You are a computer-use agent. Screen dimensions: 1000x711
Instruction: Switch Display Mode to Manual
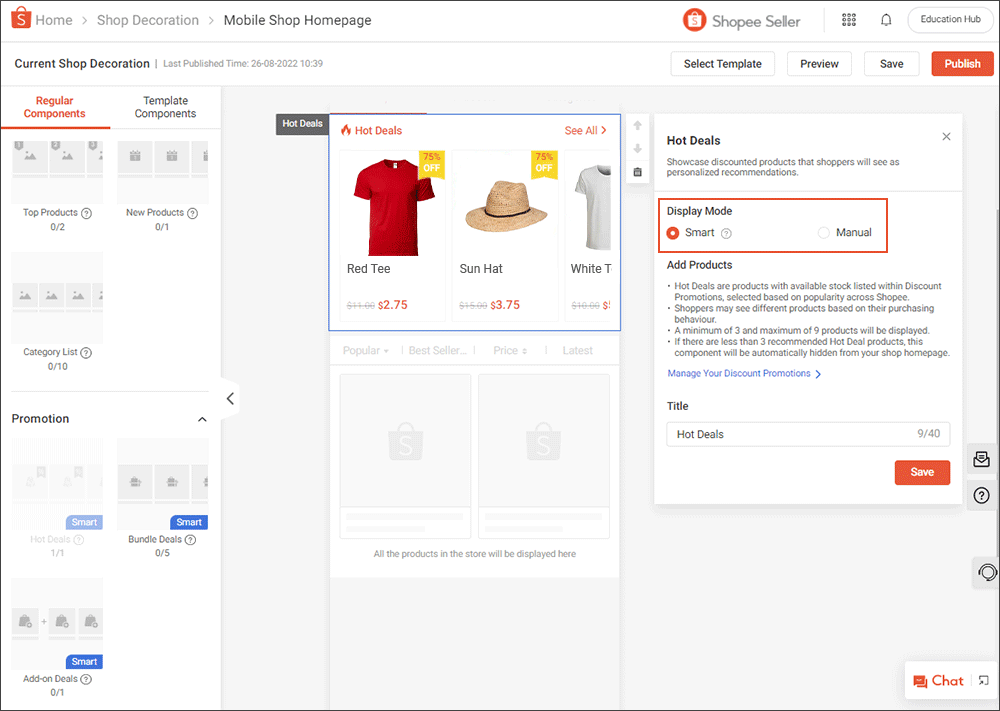pyautogui.click(x=824, y=232)
